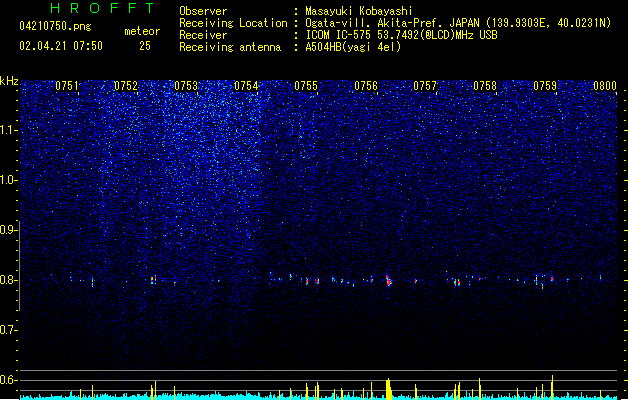Click the meteor count value 25

tap(145, 46)
